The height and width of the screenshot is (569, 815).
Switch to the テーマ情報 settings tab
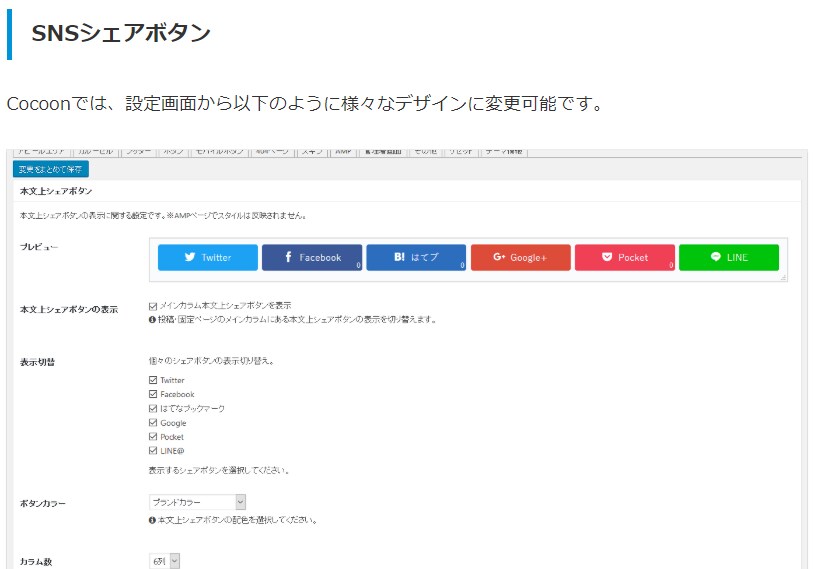point(504,152)
